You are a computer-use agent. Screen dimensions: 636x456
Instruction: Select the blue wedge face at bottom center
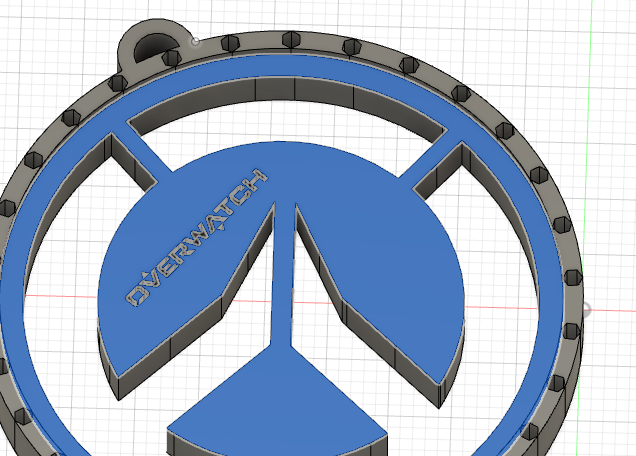point(277,400)
